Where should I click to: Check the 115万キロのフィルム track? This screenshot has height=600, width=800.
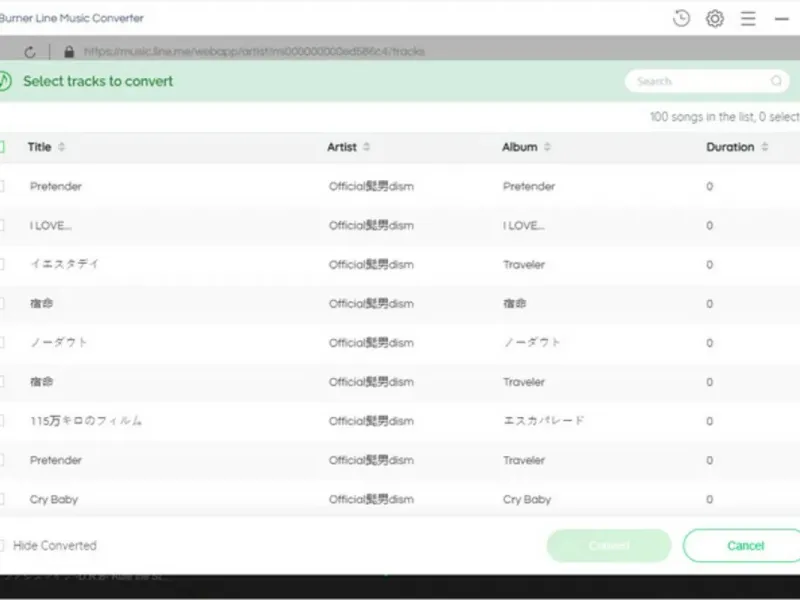(x=2, y=421)
